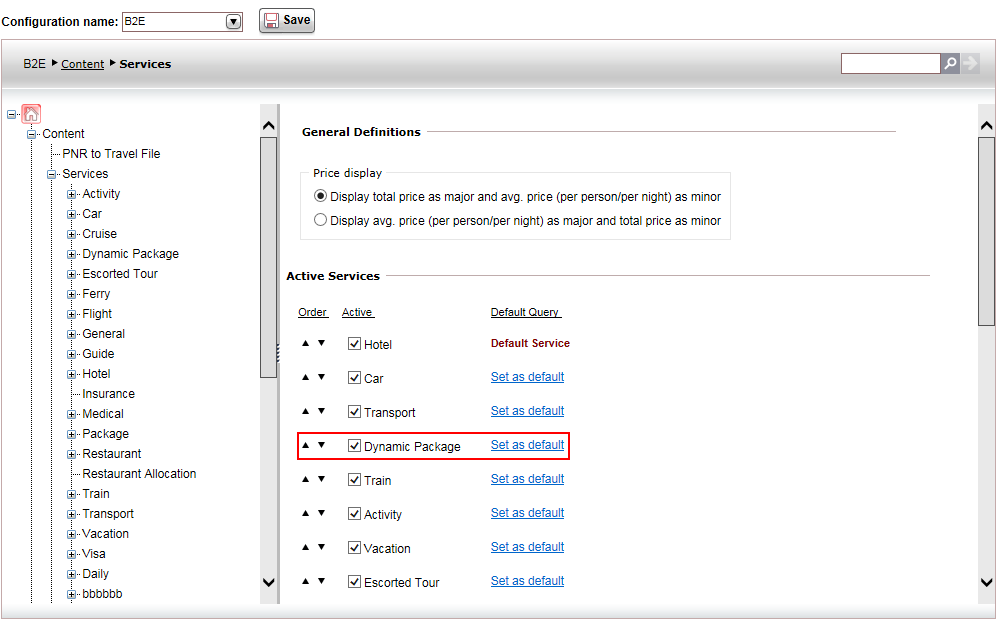
Task: Set Activity as default service
Action: pyautogui.click(x=527, y=513)
